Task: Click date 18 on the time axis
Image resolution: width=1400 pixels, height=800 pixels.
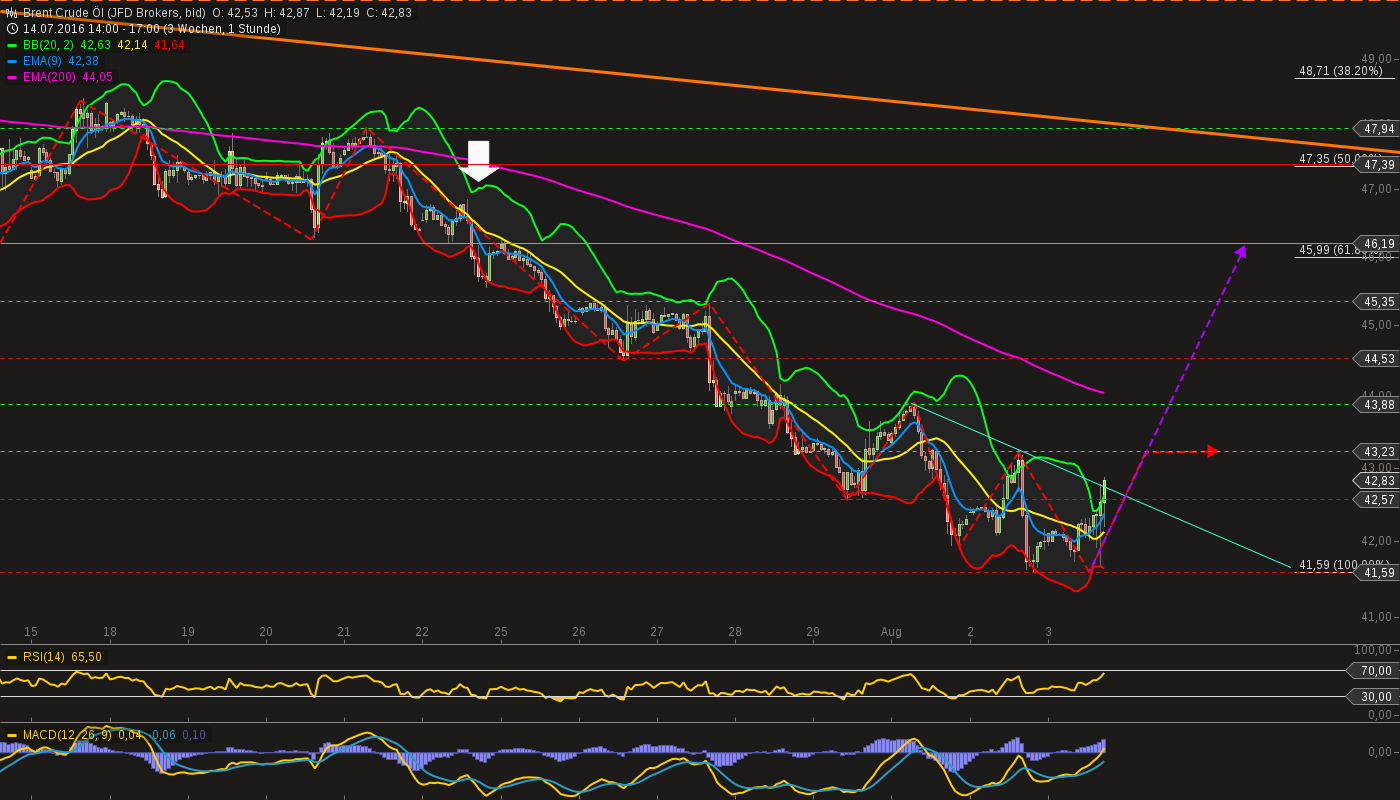Action: pos(109,632)
